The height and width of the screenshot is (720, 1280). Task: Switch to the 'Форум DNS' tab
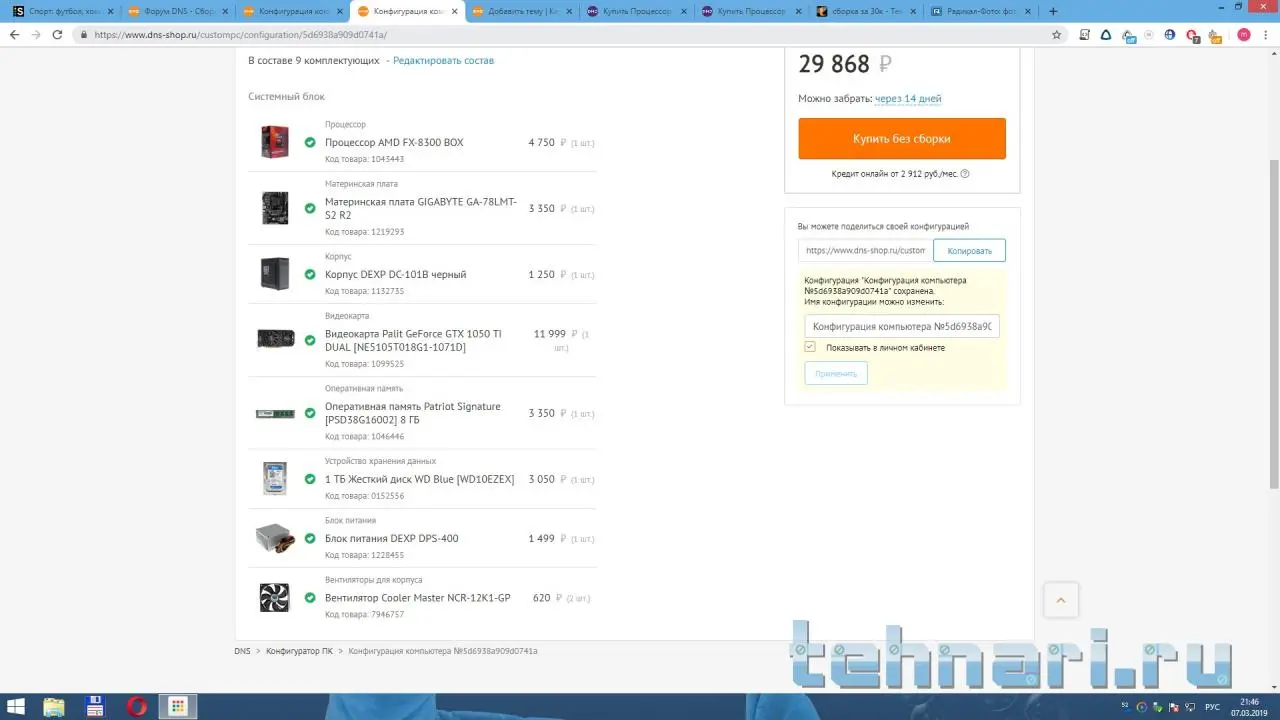(179, 11)
